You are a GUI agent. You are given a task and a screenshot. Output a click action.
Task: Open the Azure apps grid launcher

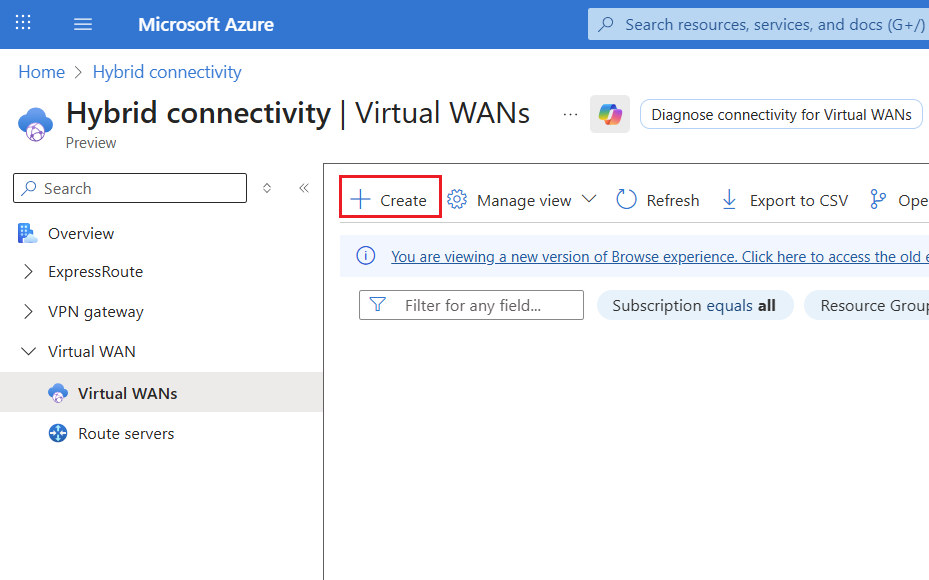click(23, 23)
